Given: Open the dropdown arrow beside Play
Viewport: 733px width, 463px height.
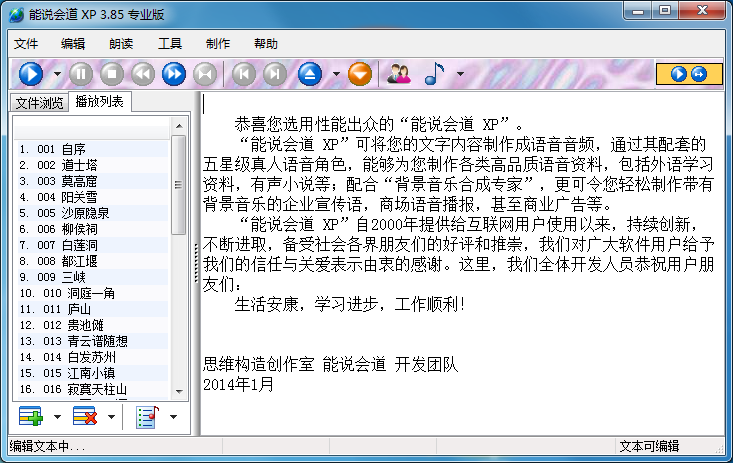Looking at the screenshot, I should 57,74.
